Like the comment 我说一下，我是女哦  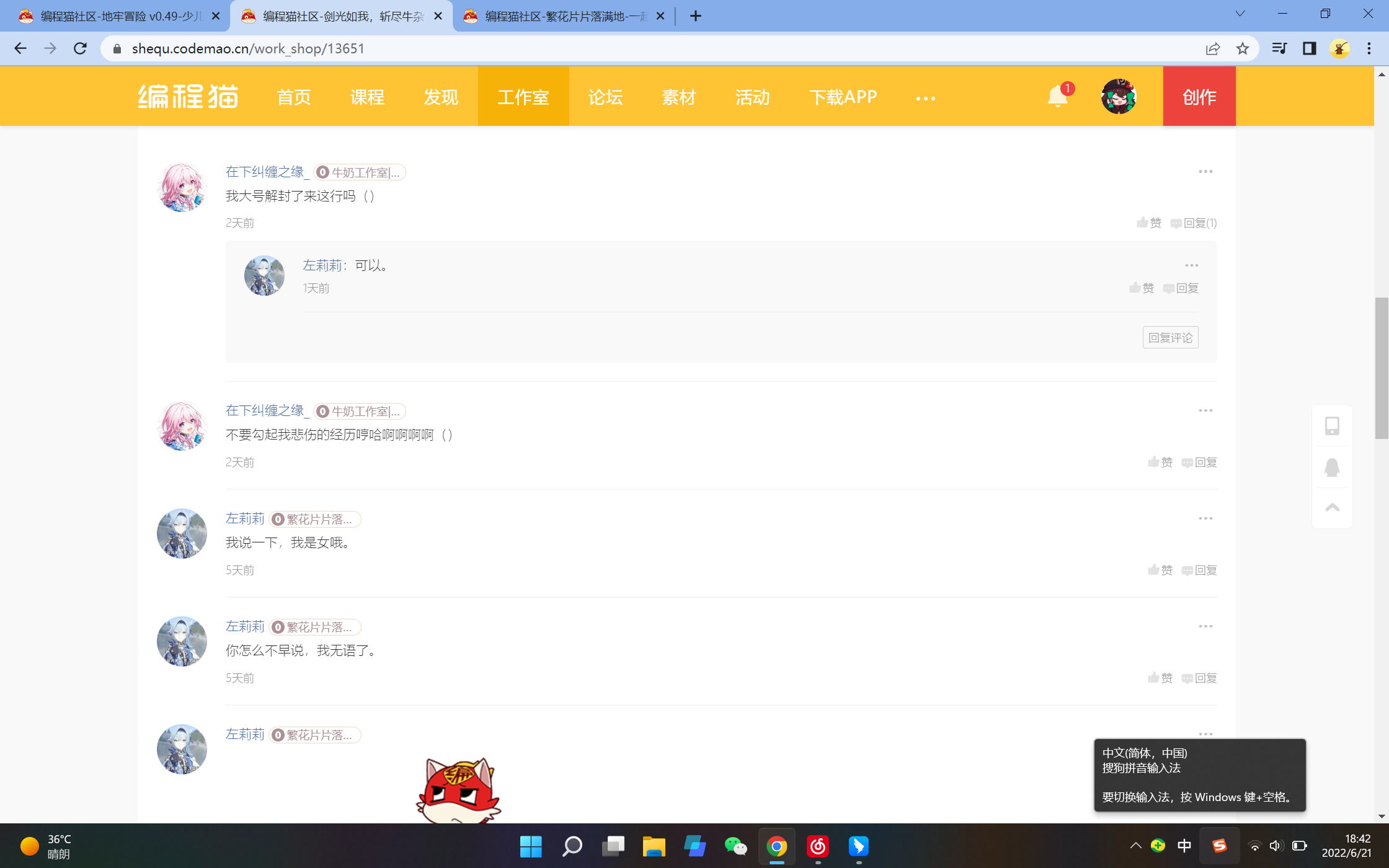tap(1160, 570)
